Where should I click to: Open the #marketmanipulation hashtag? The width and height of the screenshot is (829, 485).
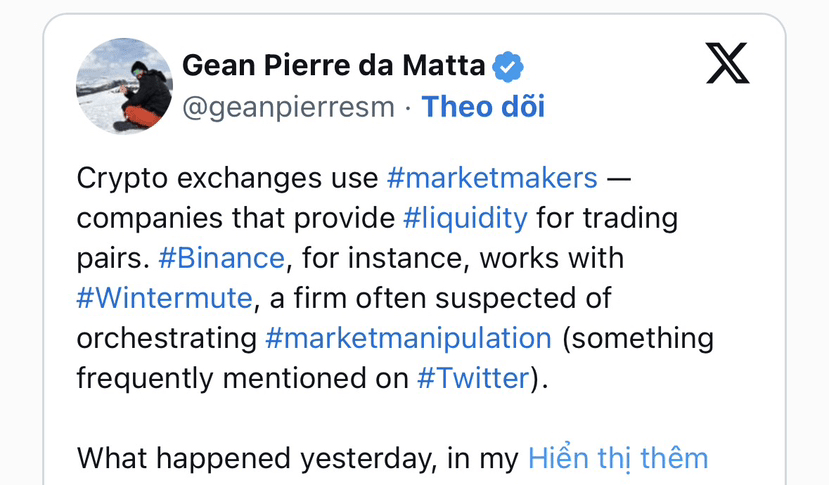[408, 338]
